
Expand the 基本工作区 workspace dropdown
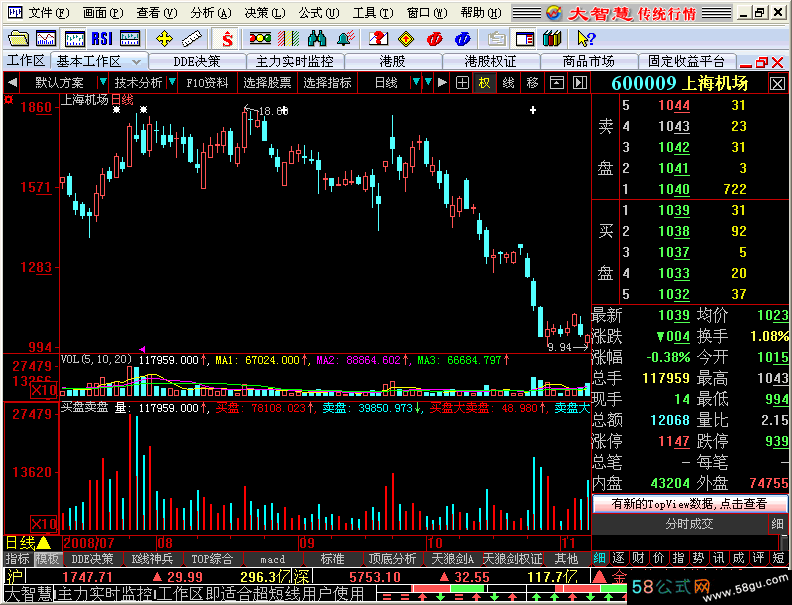tap(136, 62)
